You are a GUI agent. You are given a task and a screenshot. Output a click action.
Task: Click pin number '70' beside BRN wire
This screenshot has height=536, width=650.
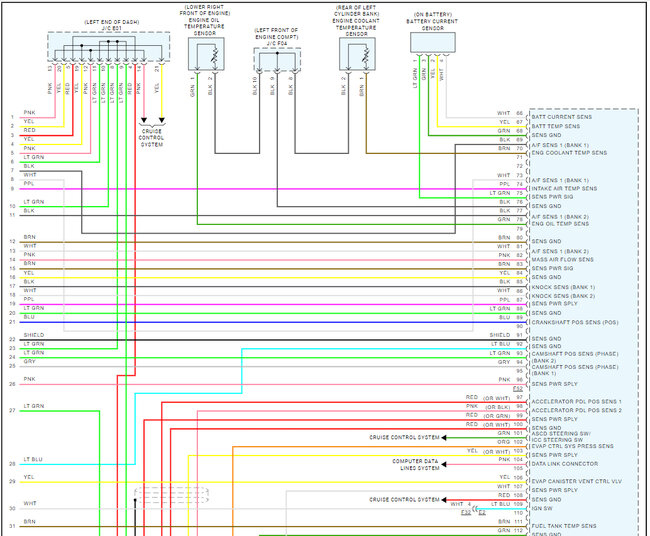pos(519,148)
